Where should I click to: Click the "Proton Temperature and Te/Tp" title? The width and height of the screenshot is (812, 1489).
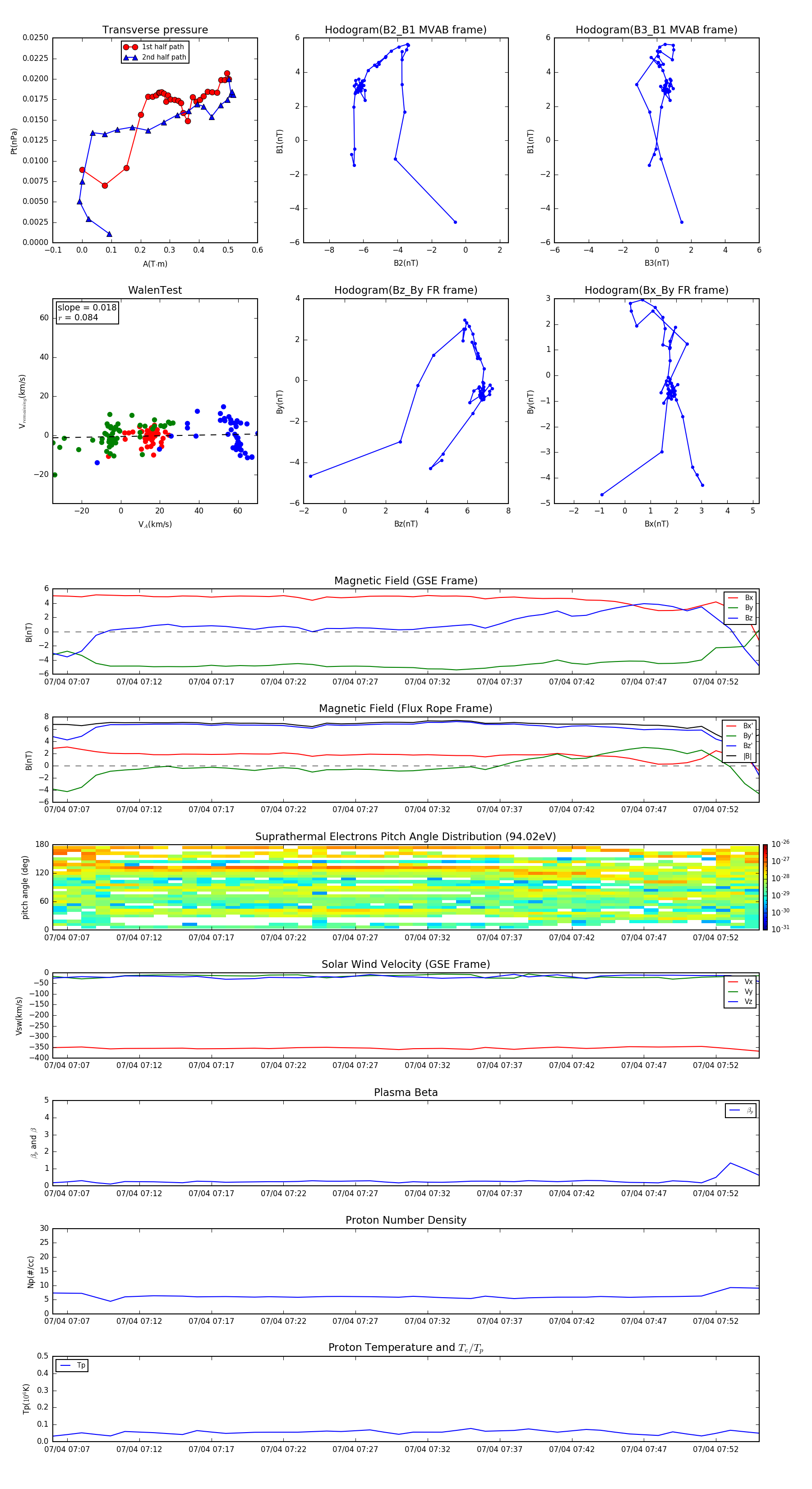coord(406,1347)
